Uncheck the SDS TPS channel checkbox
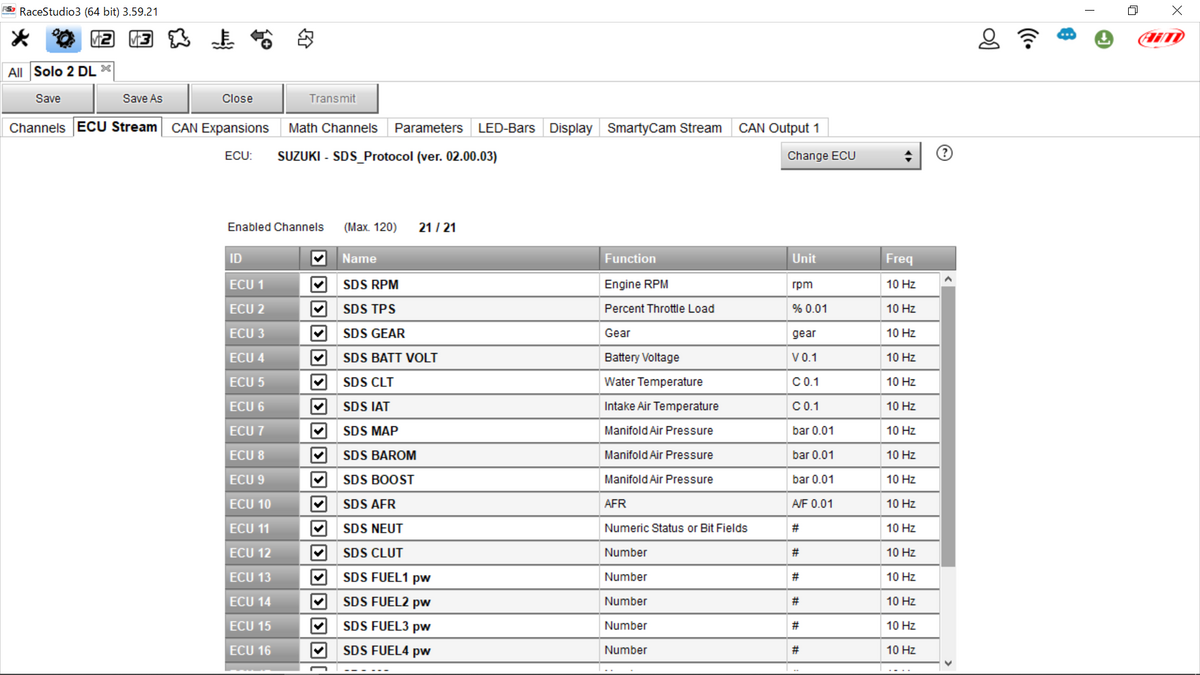The height and width of the screenshot is (675, 1200). click(x=319, y=309)
